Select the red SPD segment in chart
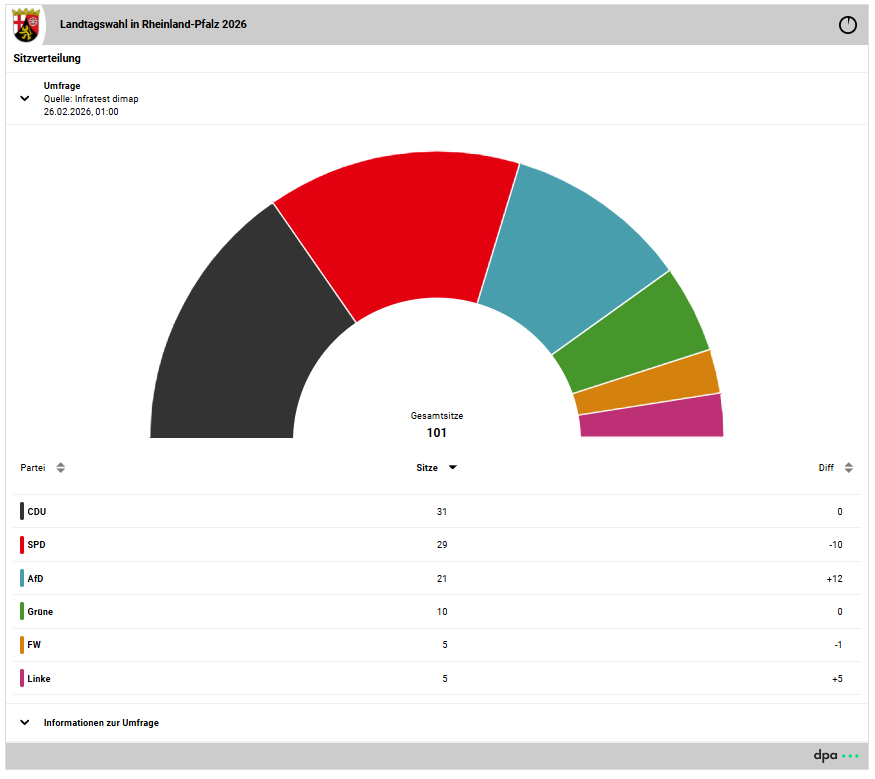This screenshot has width=875, height=779. click(407, 229)
